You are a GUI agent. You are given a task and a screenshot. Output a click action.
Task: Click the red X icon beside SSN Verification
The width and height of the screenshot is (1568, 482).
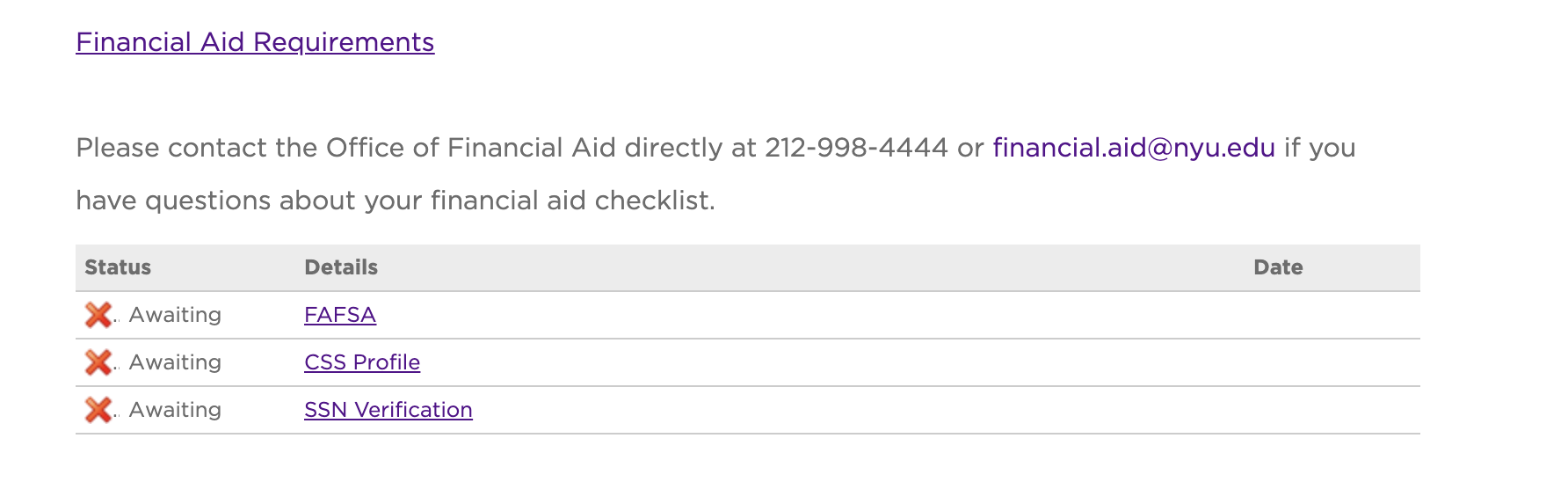click(x=98, y=410)
